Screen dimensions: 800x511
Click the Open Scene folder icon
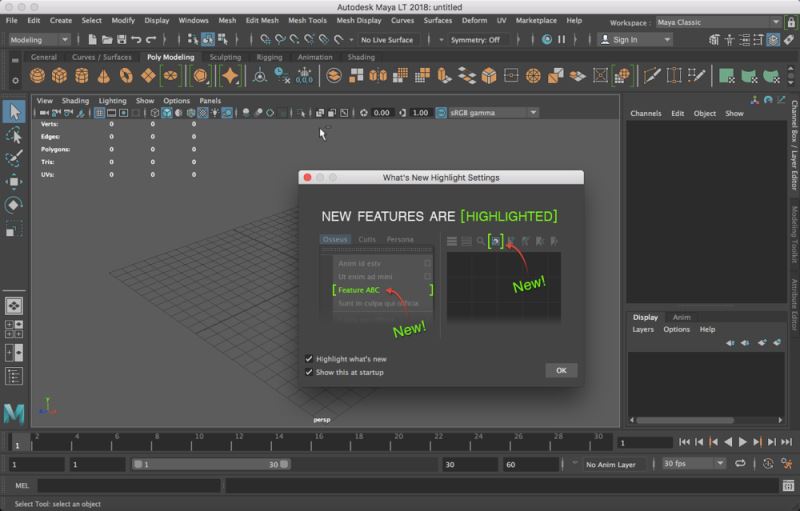pos(107,39)
